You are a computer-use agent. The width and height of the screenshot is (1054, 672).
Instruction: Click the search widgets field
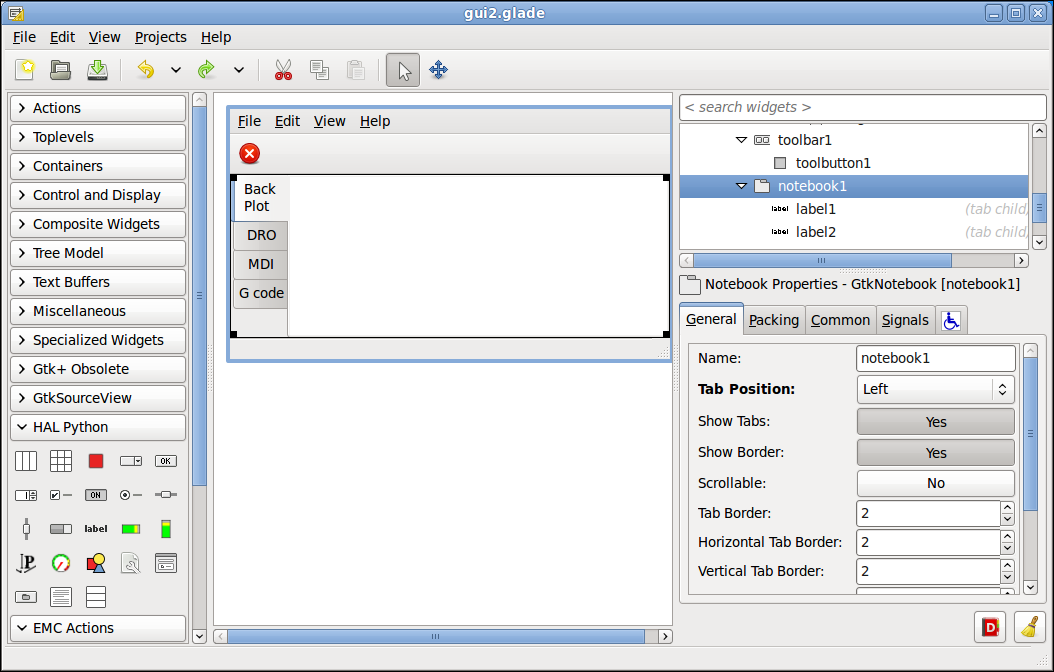[x=862, y=108]
